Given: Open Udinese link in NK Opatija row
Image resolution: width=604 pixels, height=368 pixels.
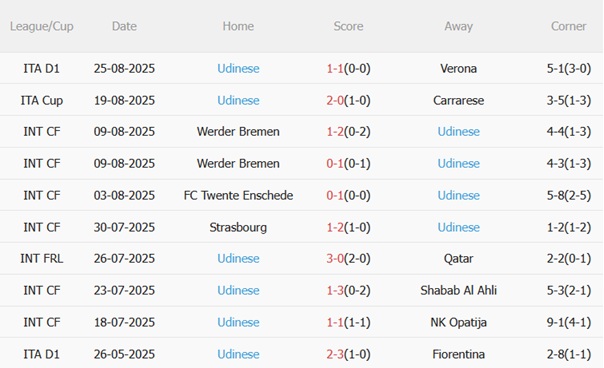Looking at the screenshot, I should 238,323.
